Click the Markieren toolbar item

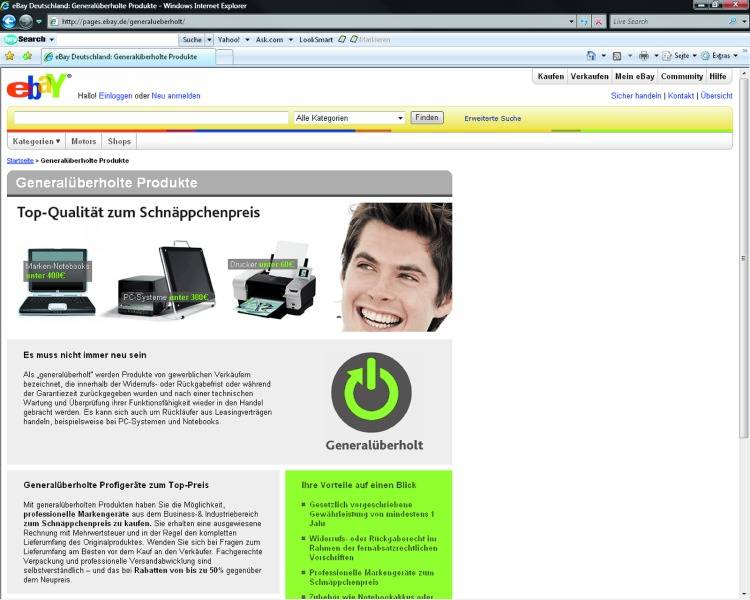370,40
